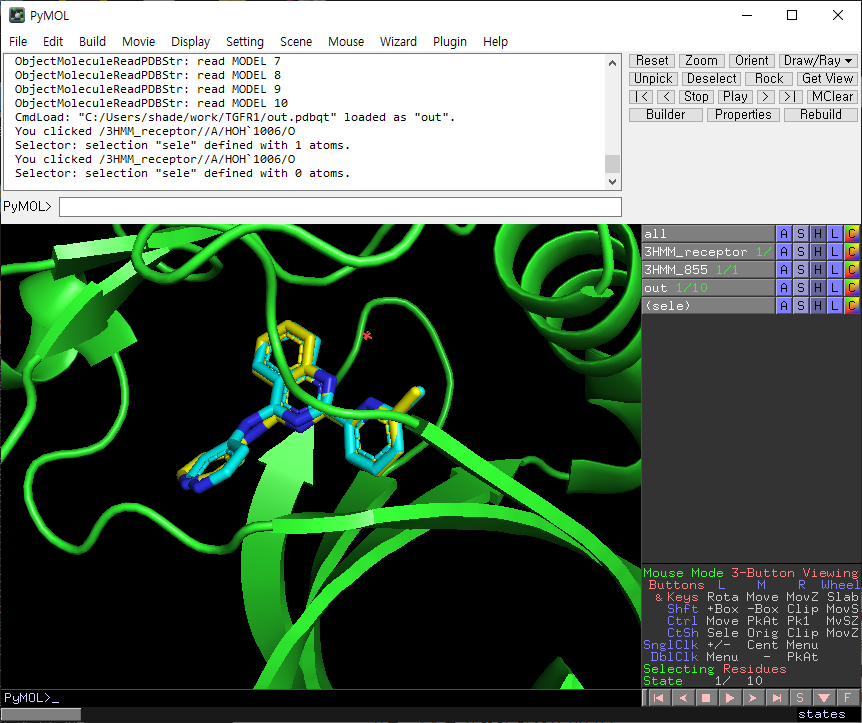The image size is (862, 723).
Task: Open Hide menu for 3HMM_receptor
Action: tap(818, 252)
